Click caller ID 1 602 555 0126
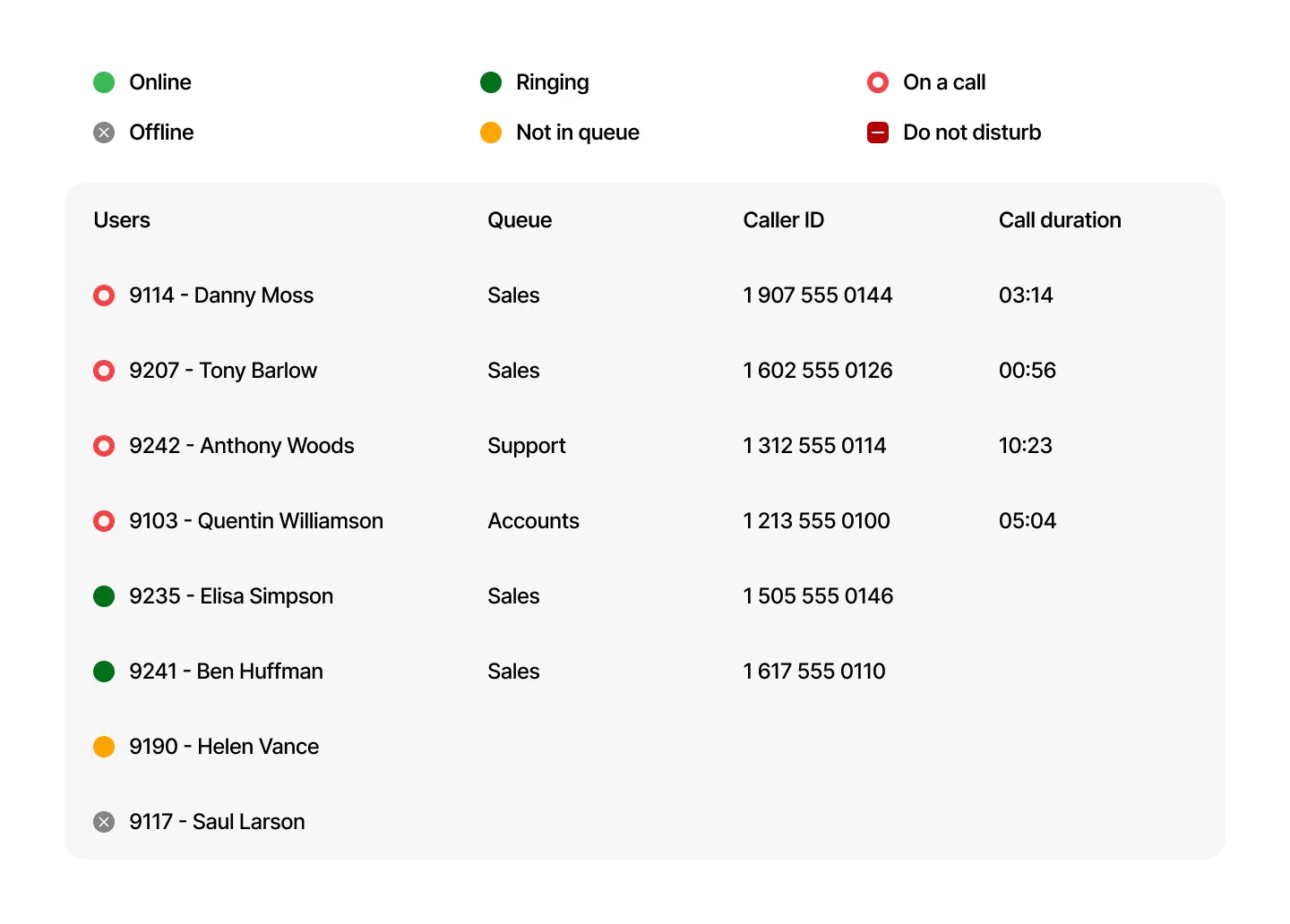1290x924 pixels. coord(818,371)
